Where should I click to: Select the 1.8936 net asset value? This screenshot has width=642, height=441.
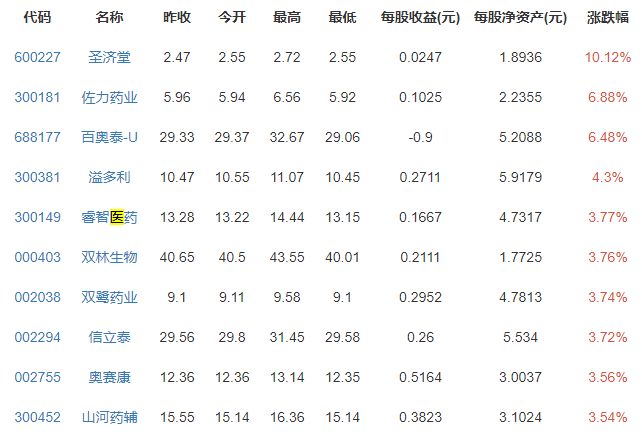pyautogui.click(x=520, y=57)
